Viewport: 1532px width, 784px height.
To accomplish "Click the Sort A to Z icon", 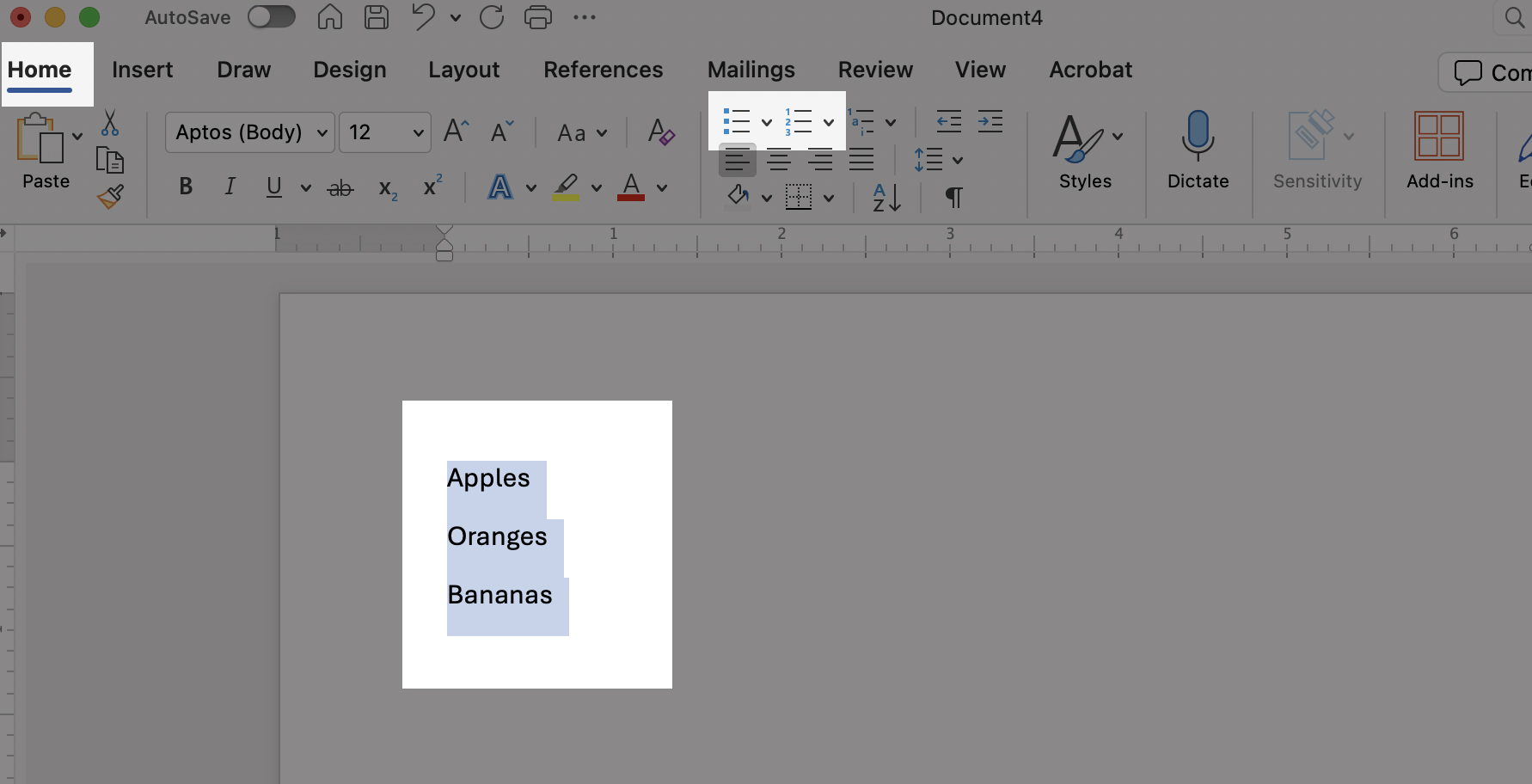I will pos(886,198).
